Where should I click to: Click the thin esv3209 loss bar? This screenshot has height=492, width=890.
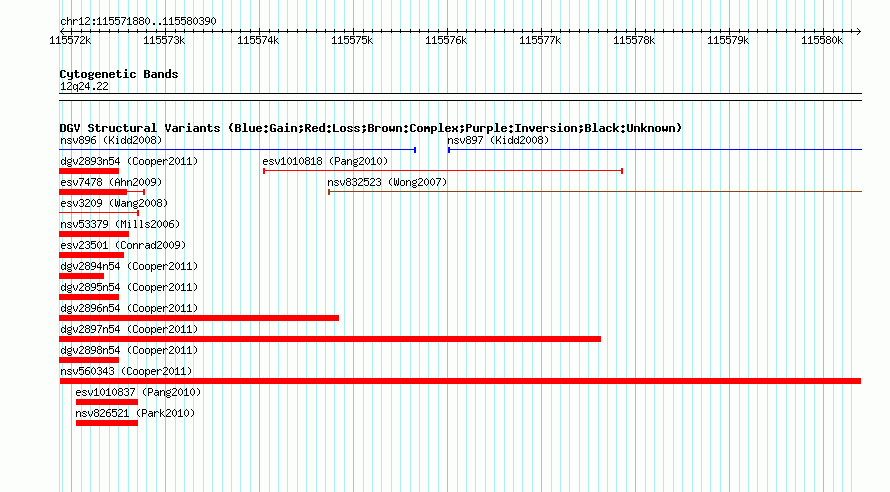click(x=99, y=213)
